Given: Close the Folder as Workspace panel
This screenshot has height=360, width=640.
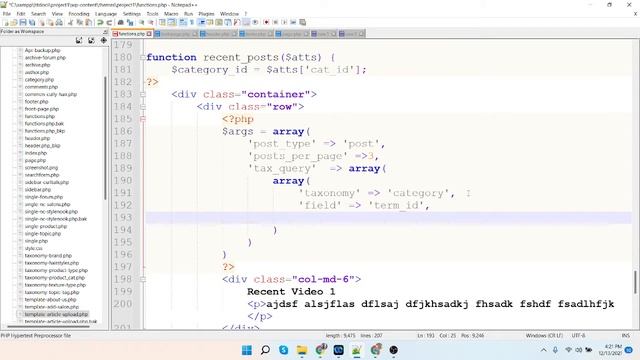Looking at the screenshot, I should click(x=105, y=31).
